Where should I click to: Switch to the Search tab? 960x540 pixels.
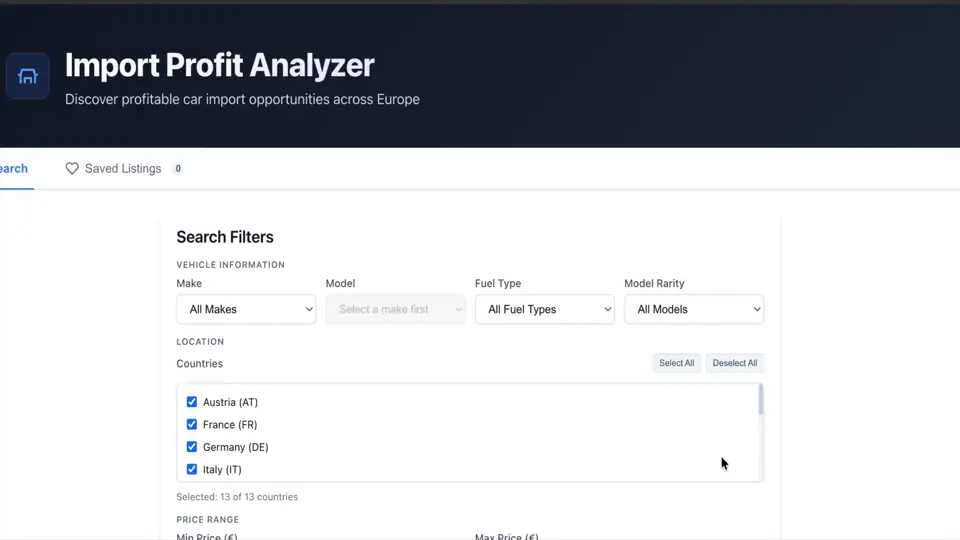[x=14, y=169]
